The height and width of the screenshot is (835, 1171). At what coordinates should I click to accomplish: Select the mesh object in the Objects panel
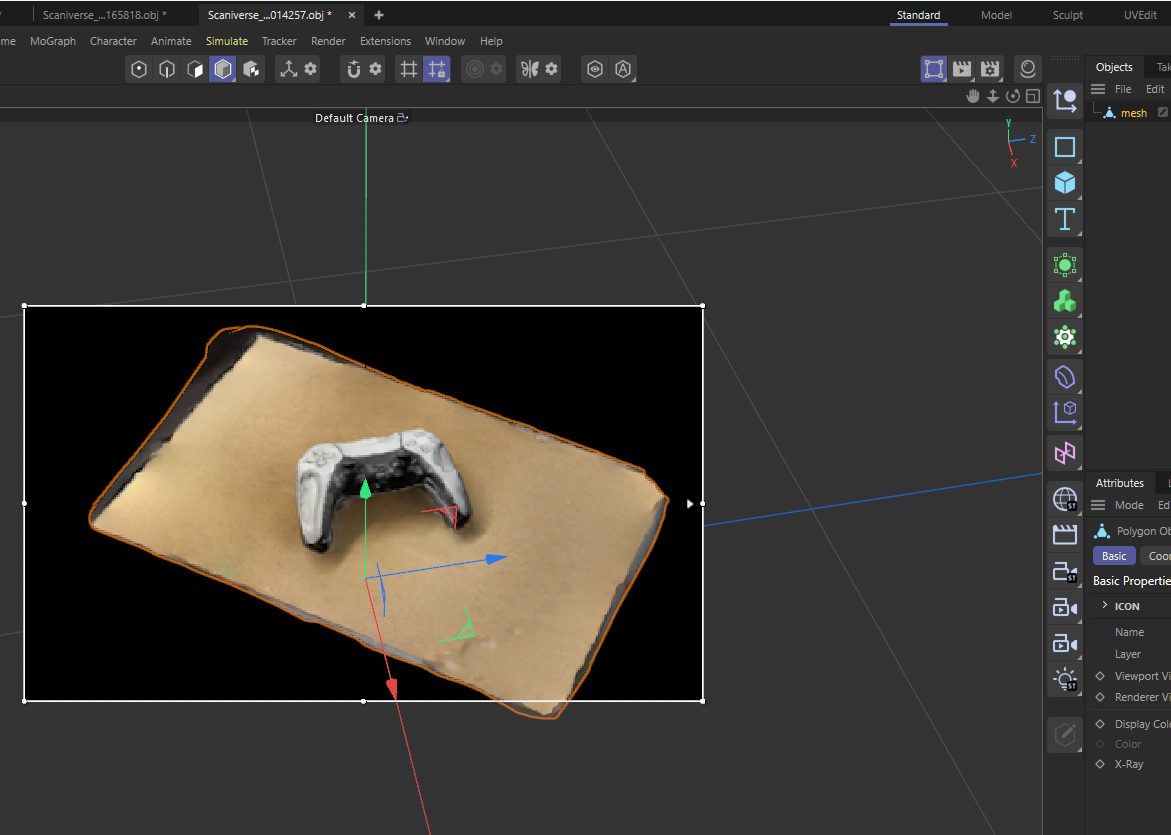pos(1132,112)
